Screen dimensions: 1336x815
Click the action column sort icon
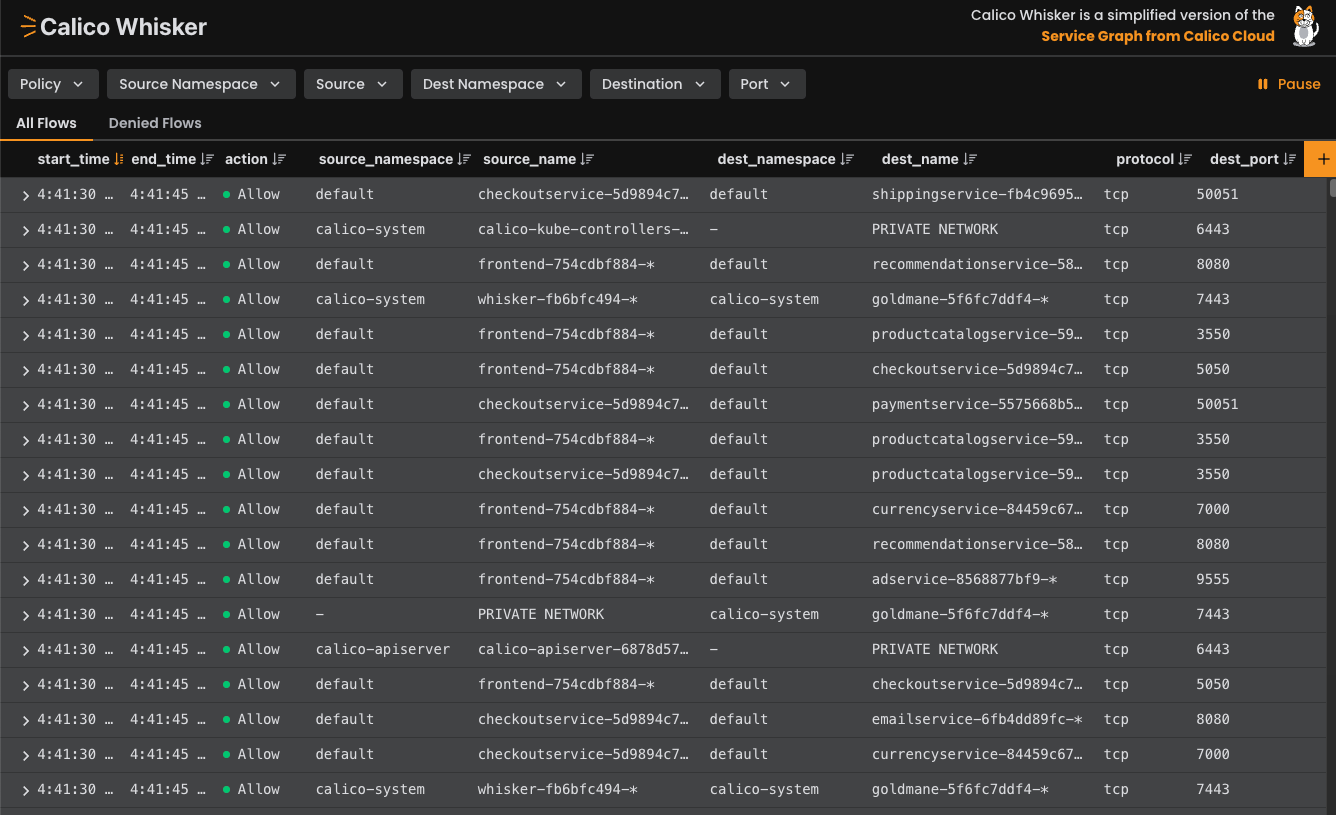[279, 160]
